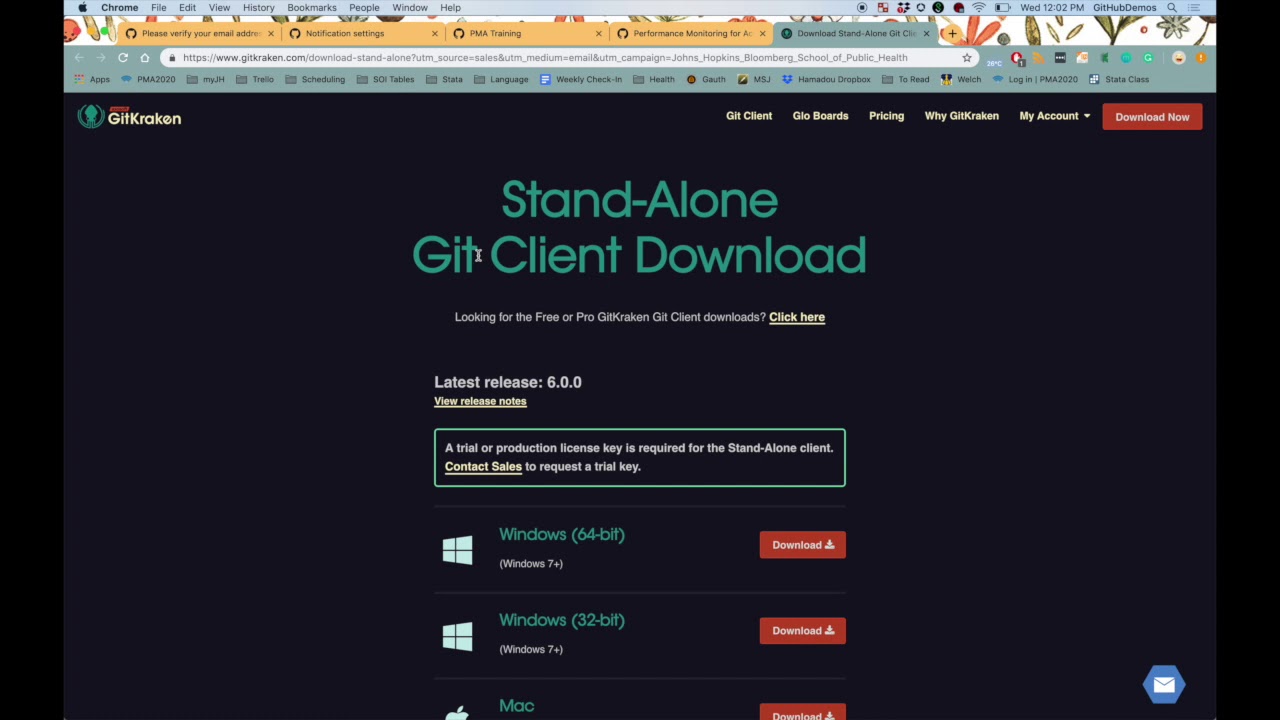Viewport: 1280px width, 720px height.
Task: Click the Apple logo beside Mac
Action: (x=457, y=712)
